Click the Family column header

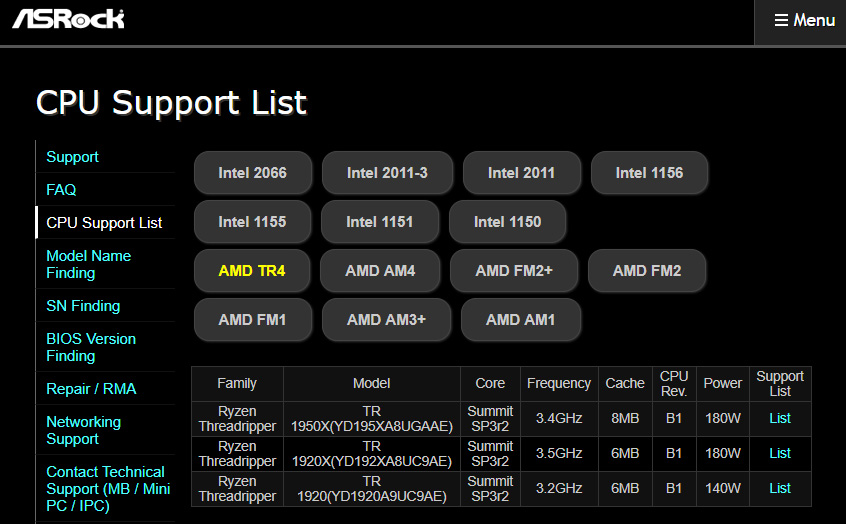coord(237,384)
